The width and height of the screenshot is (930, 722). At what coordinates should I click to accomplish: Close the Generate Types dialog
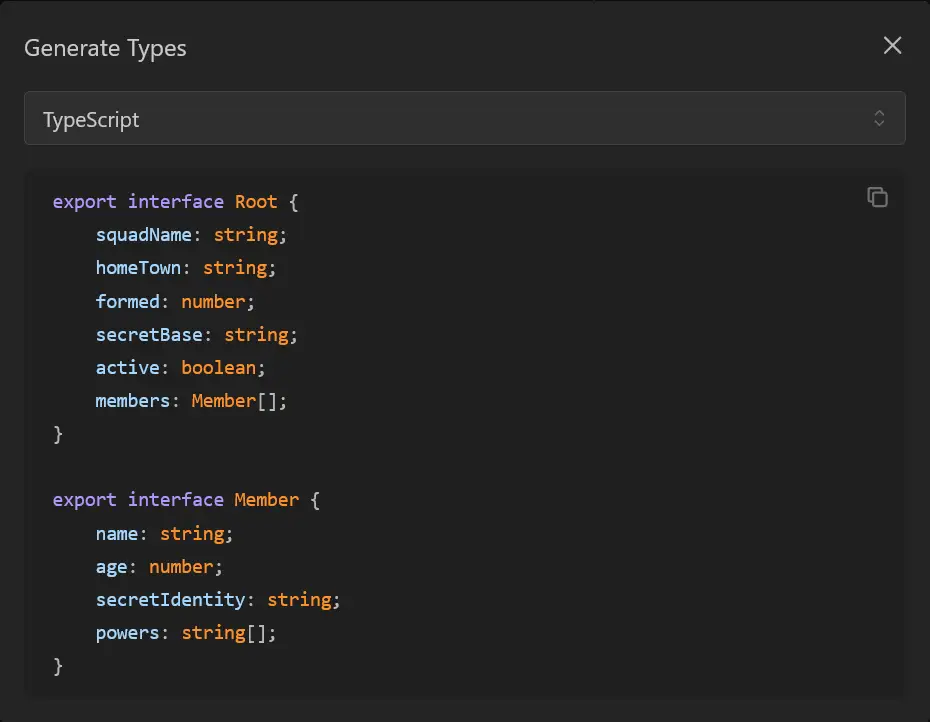tap(892, 46)
